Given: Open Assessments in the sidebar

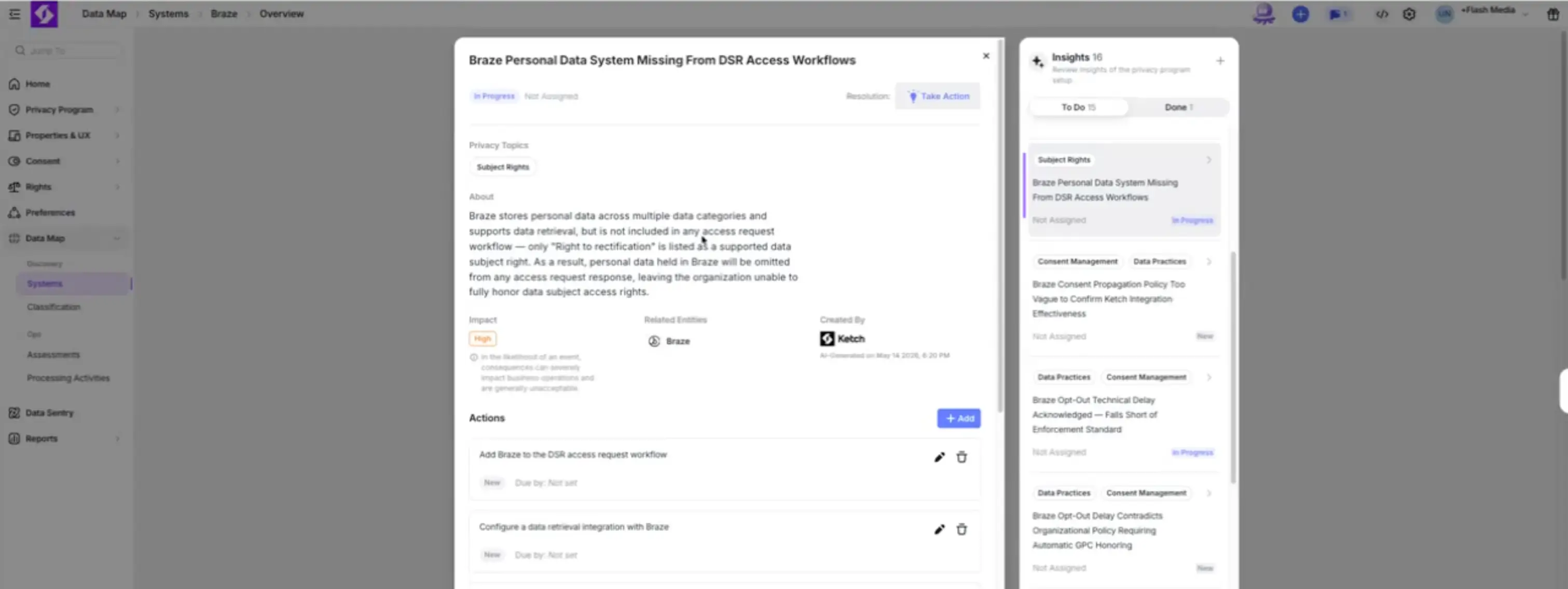Looking at the screenshot, I should pos(53,355).
